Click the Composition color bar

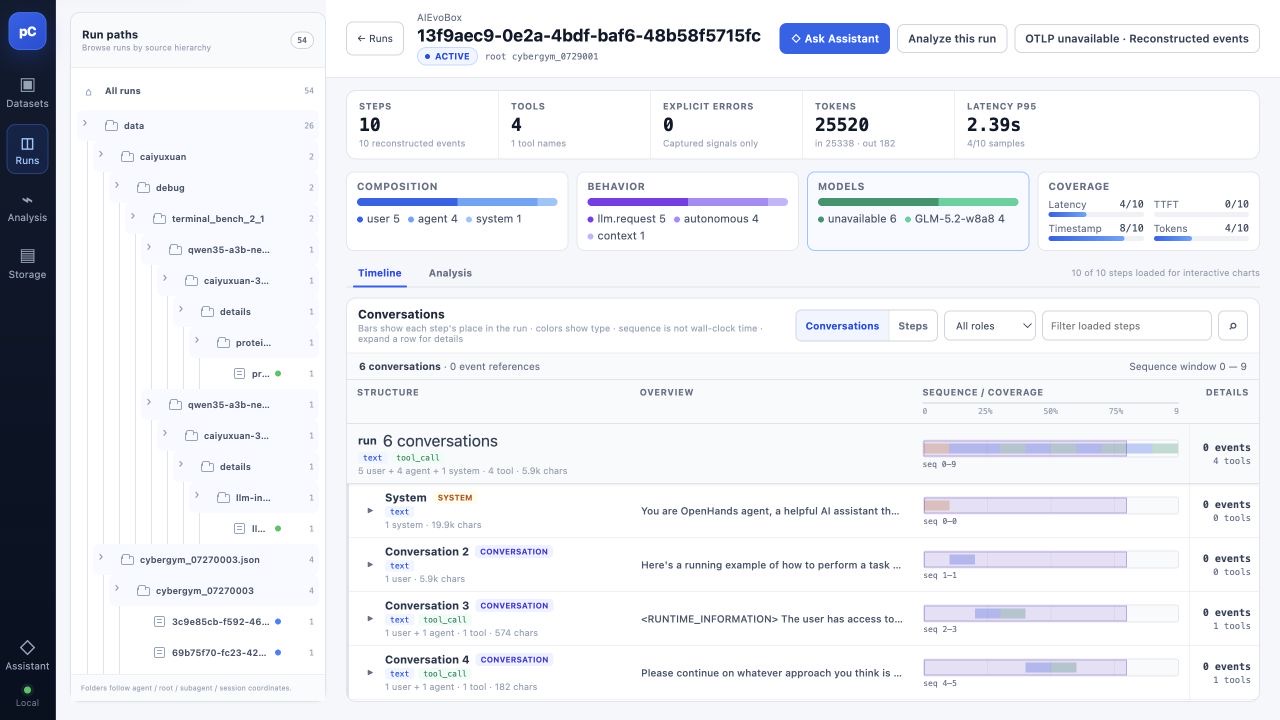tap(457, 202)
